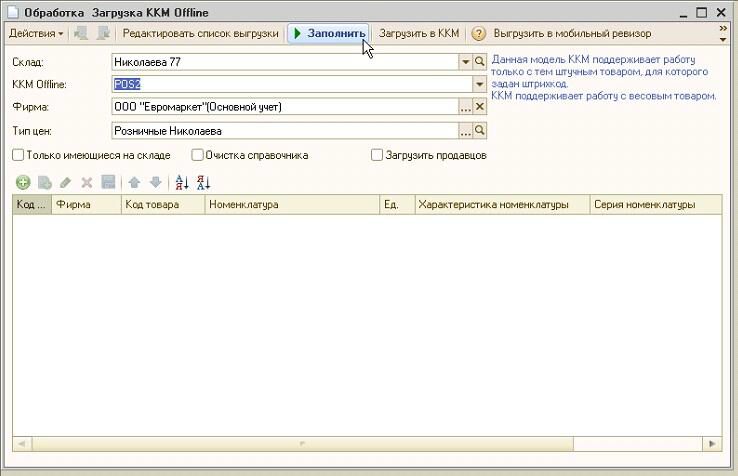Viewport: 738px width, 476px height.
Task: Open the Действия menu
Action: tap(36, 33)
